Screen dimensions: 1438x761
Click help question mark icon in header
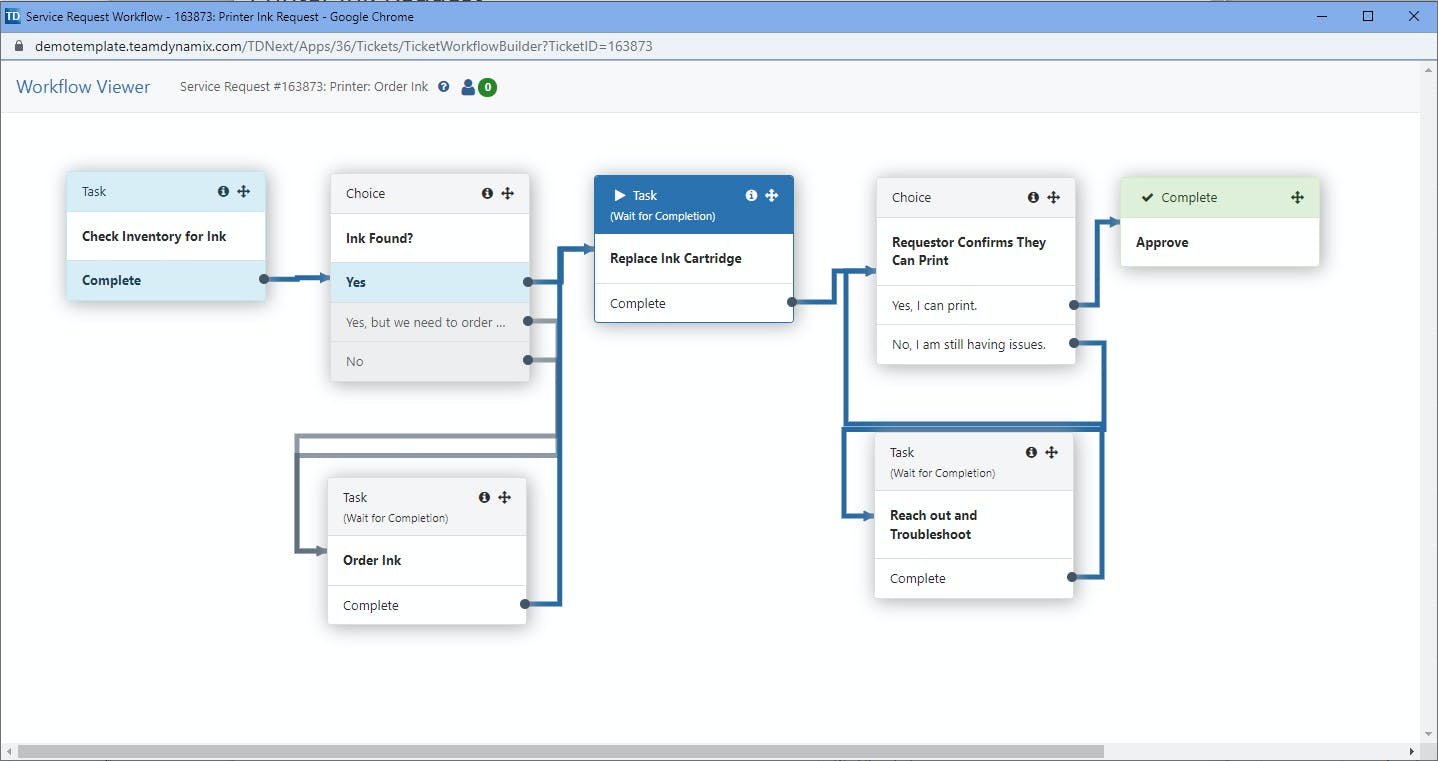coord(444,87)
